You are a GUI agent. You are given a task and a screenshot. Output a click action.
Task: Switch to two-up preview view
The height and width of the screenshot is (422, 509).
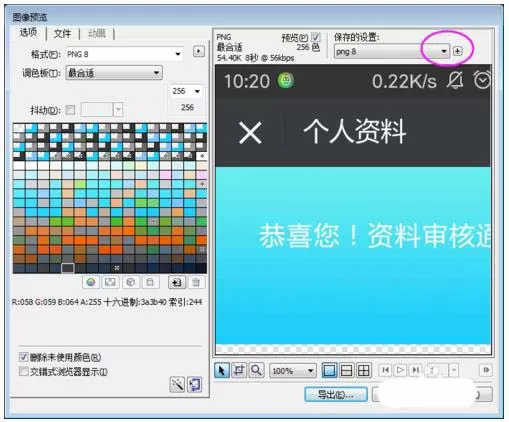pos(347,370)
